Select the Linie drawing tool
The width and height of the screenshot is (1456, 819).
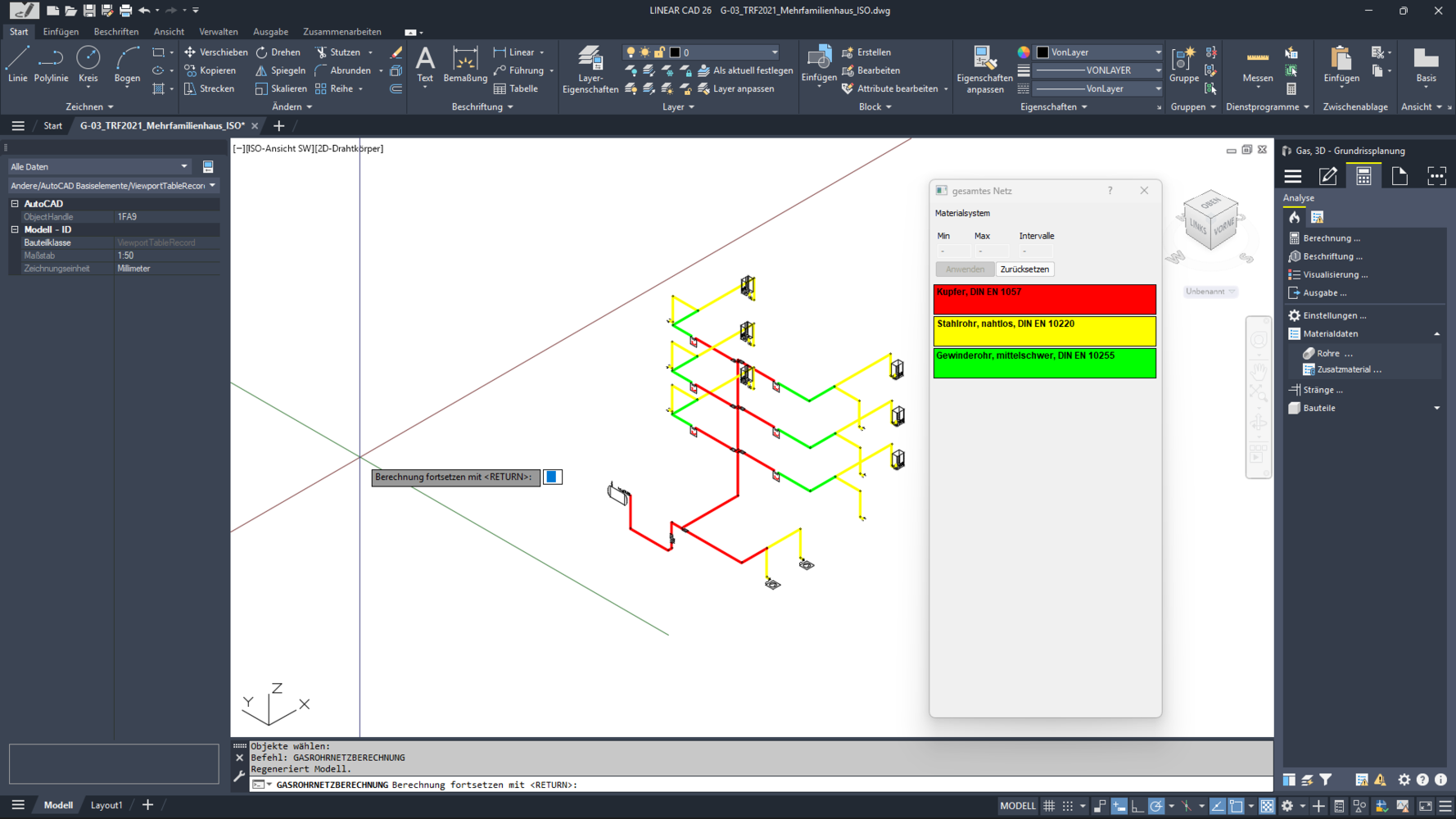[x=17, y=65]
